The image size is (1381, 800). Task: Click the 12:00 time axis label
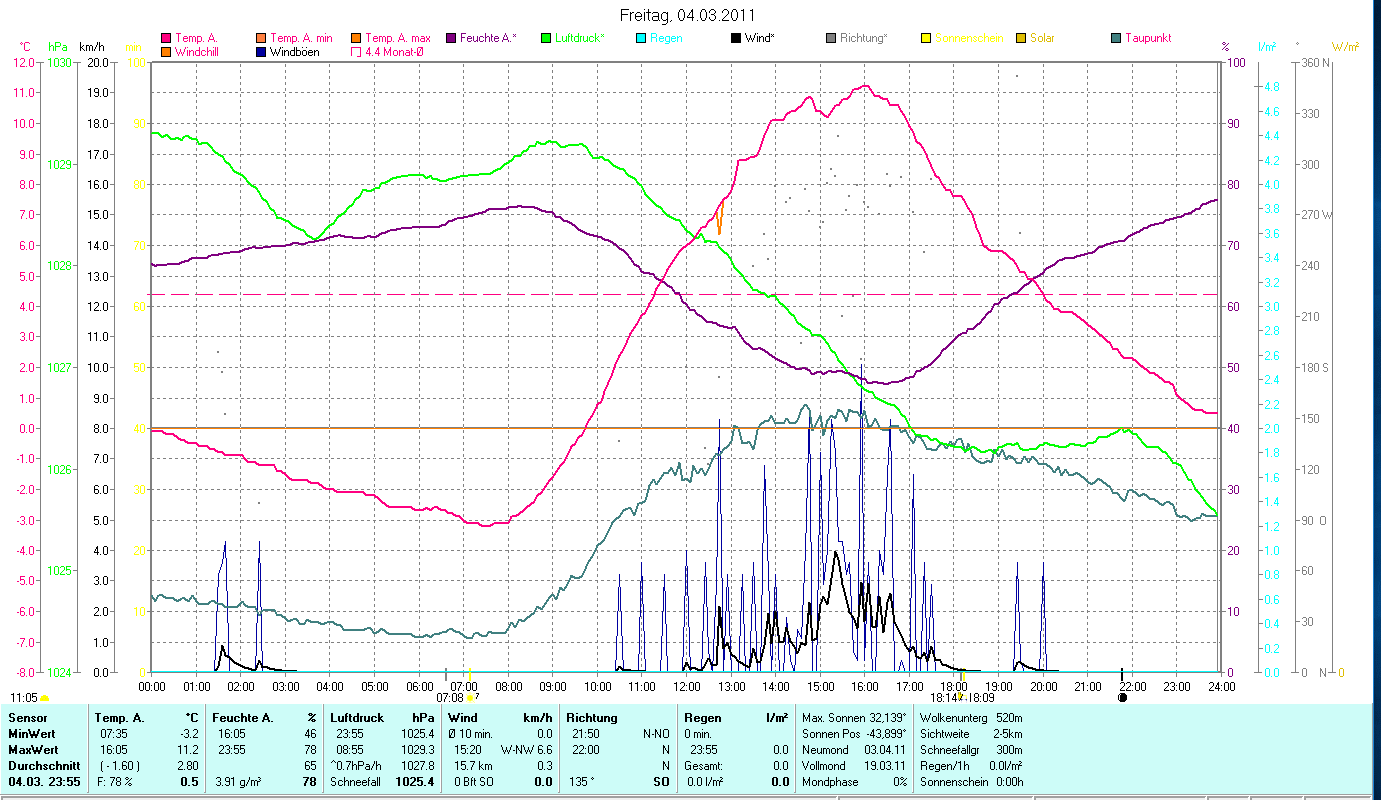point(687,686)
